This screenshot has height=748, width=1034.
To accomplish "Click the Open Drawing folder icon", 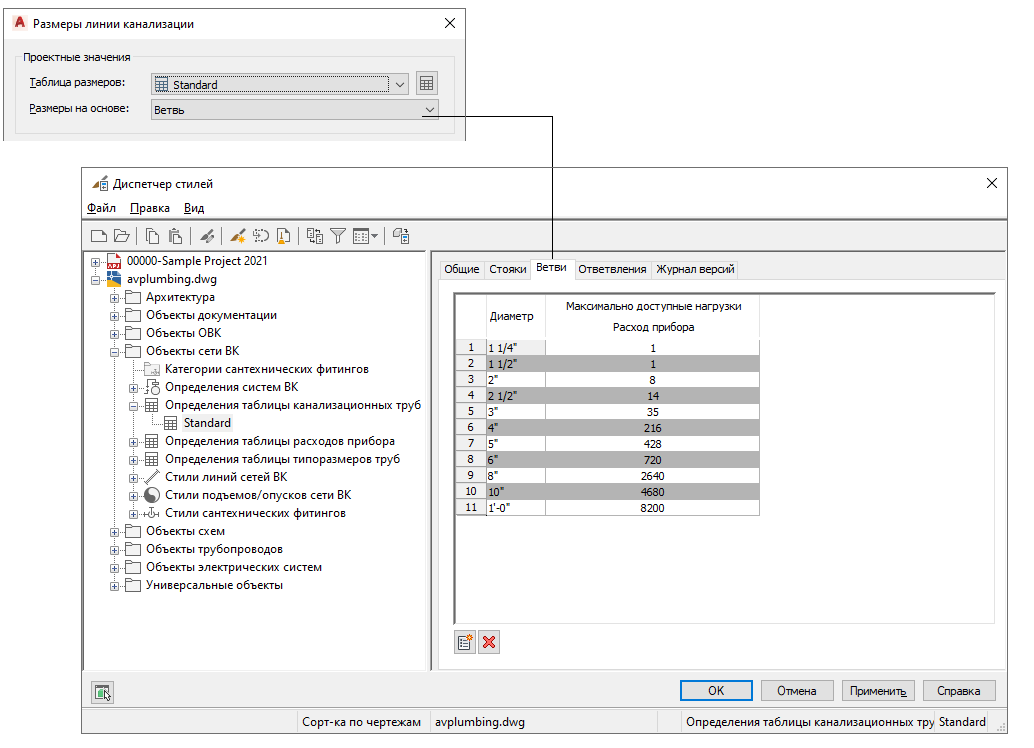I will pyautogui.click(x=121, y=236).
